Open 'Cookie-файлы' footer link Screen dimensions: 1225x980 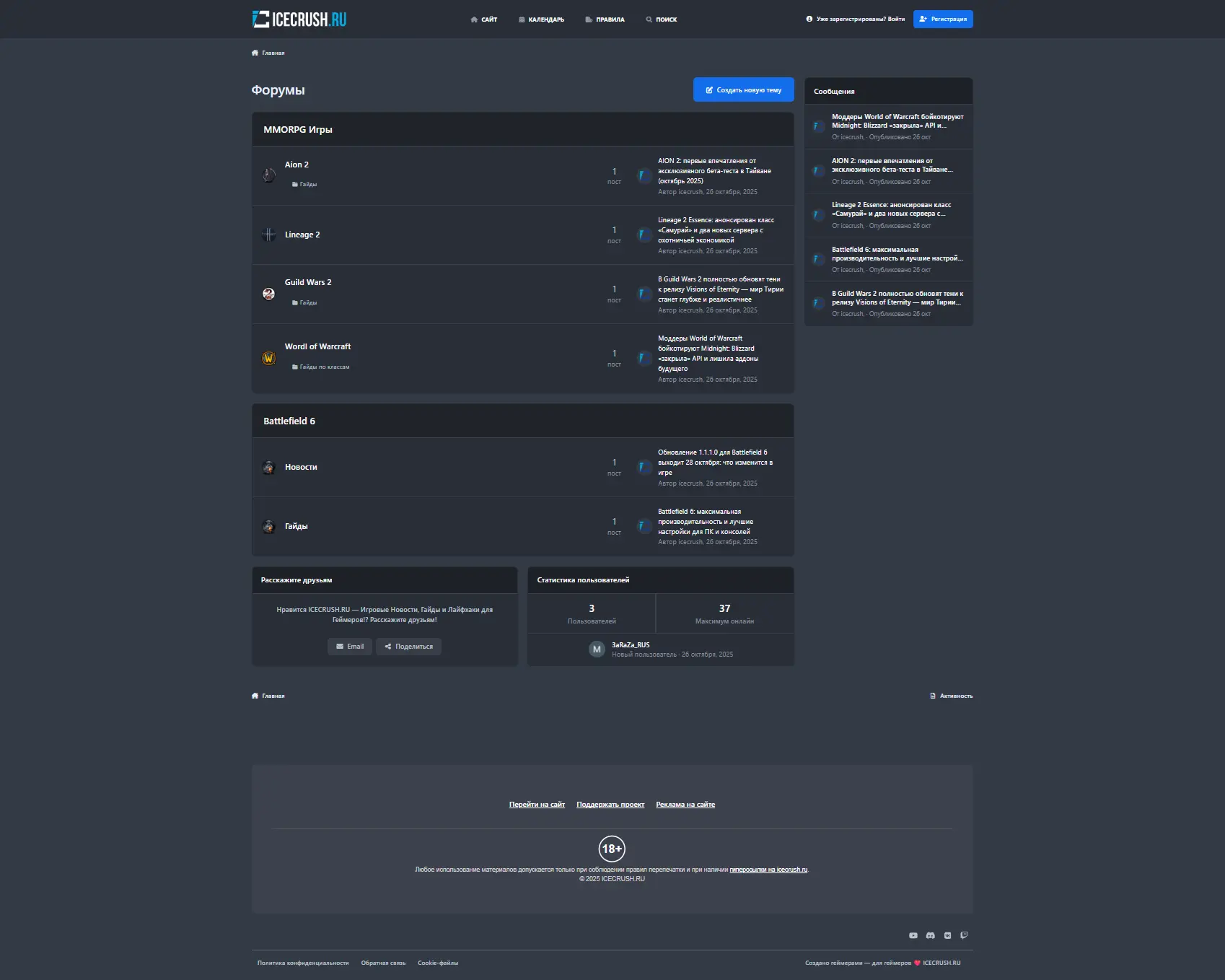tap(438, 963)
